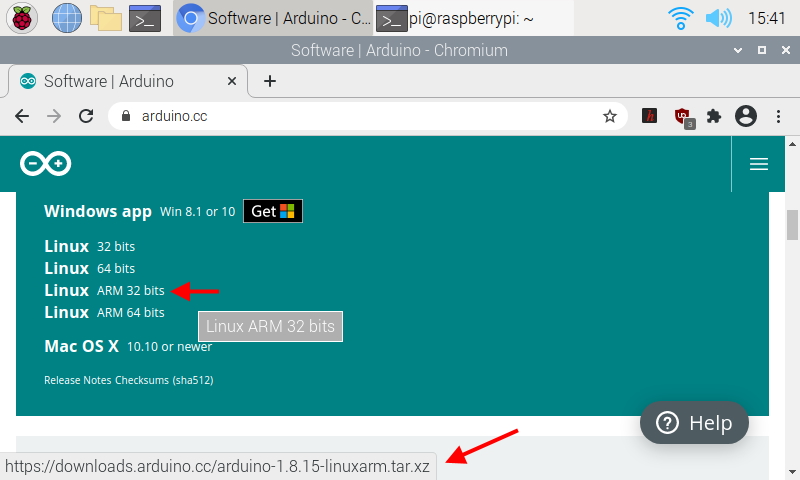The height and width of the screenshot is (480, 800).
Task: Download Linux 32 bits
Action: coord(90,246)
